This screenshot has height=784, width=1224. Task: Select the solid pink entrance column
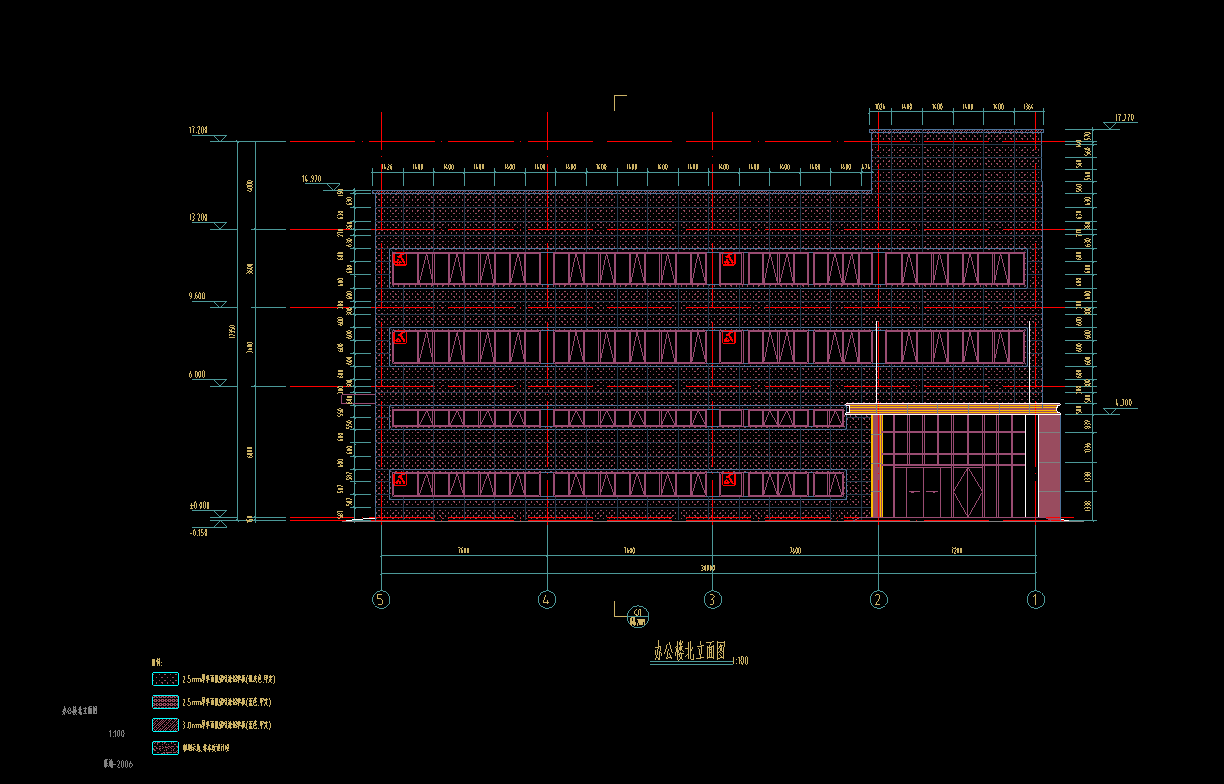[x=1049, y=466]
